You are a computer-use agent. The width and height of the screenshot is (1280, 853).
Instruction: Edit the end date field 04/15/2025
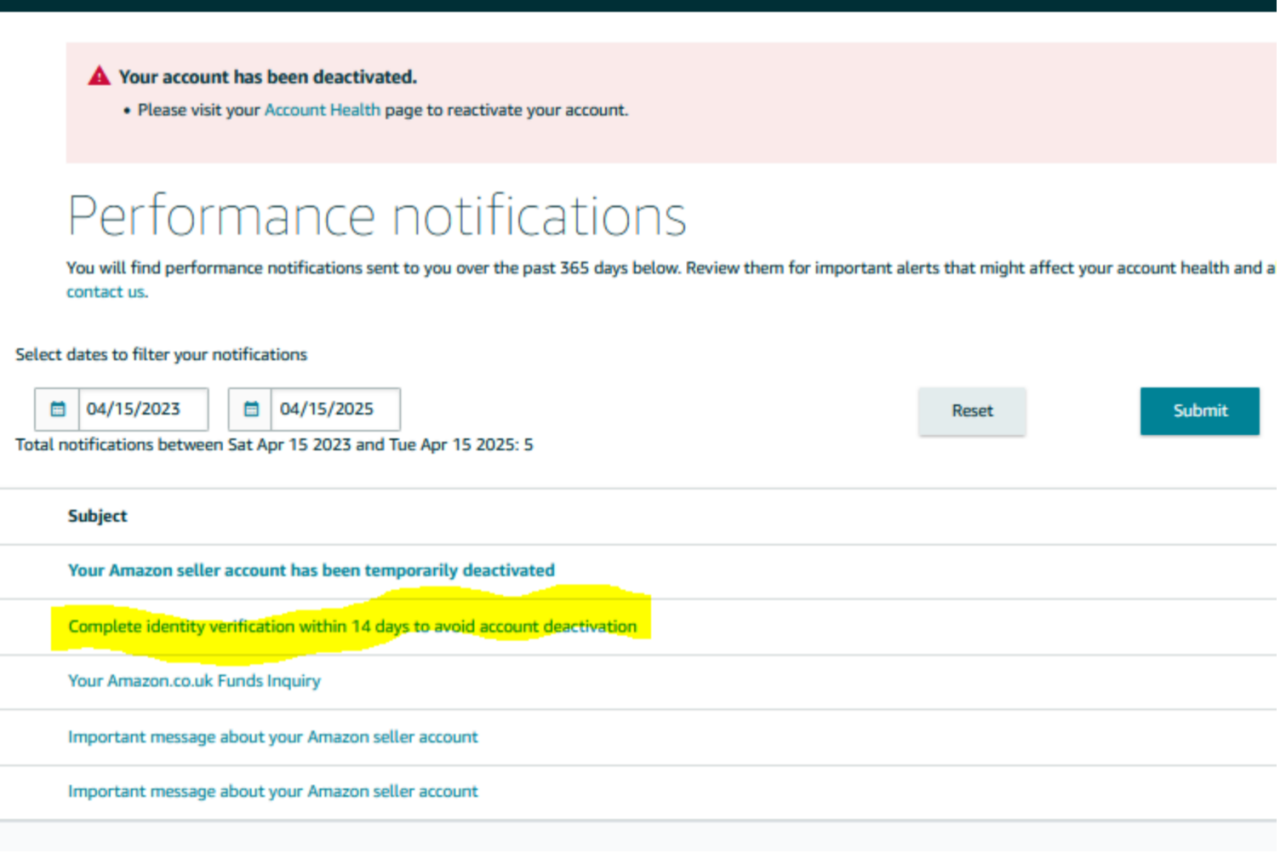click(336, 409)
